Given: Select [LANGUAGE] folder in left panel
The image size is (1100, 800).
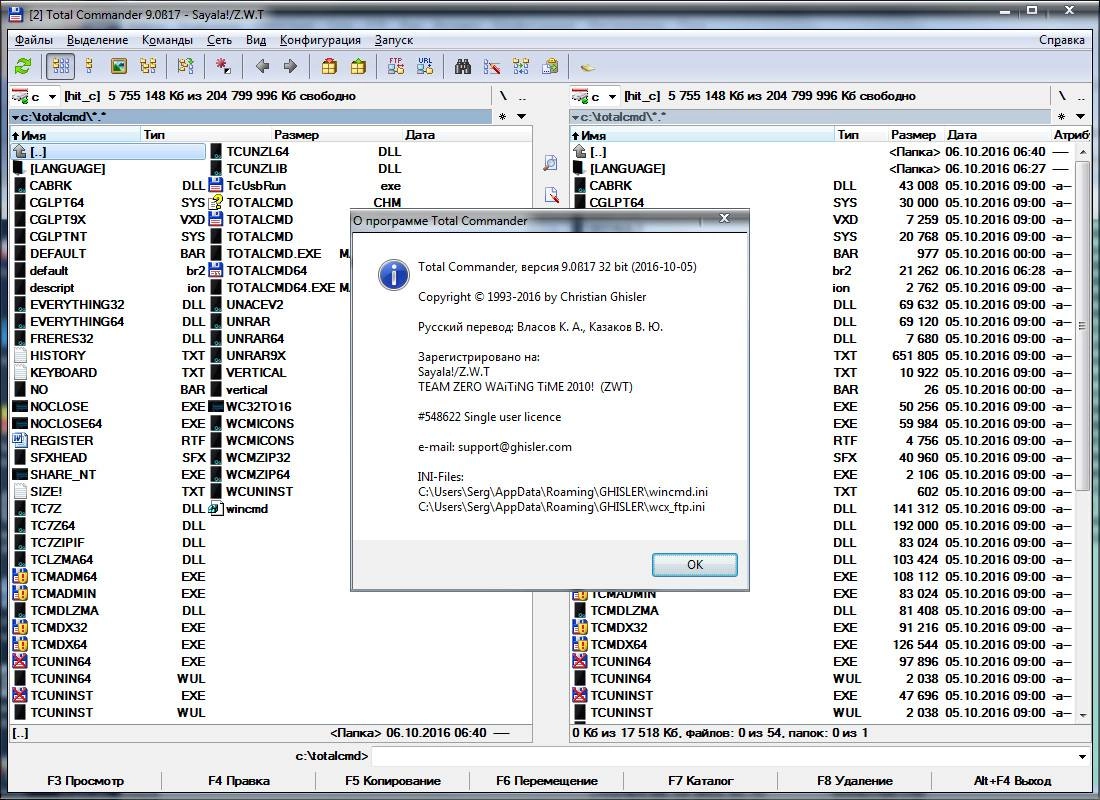Looking at the screenshot, I should [67, 168].
